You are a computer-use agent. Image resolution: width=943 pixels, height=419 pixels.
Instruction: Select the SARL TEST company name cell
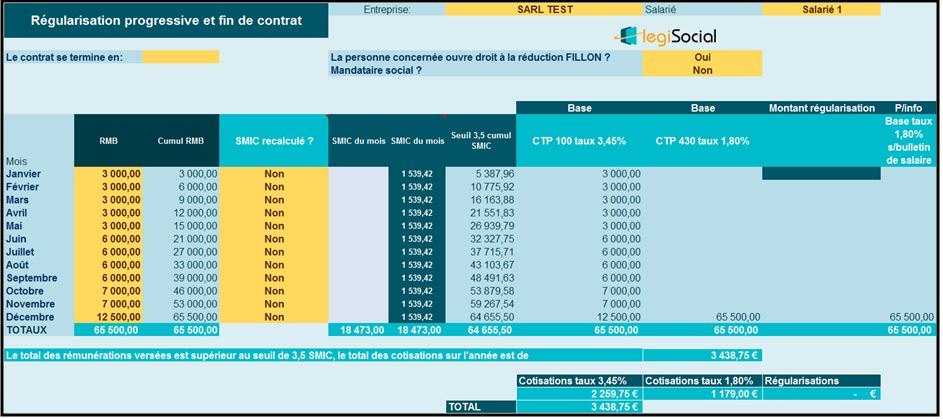545,10
